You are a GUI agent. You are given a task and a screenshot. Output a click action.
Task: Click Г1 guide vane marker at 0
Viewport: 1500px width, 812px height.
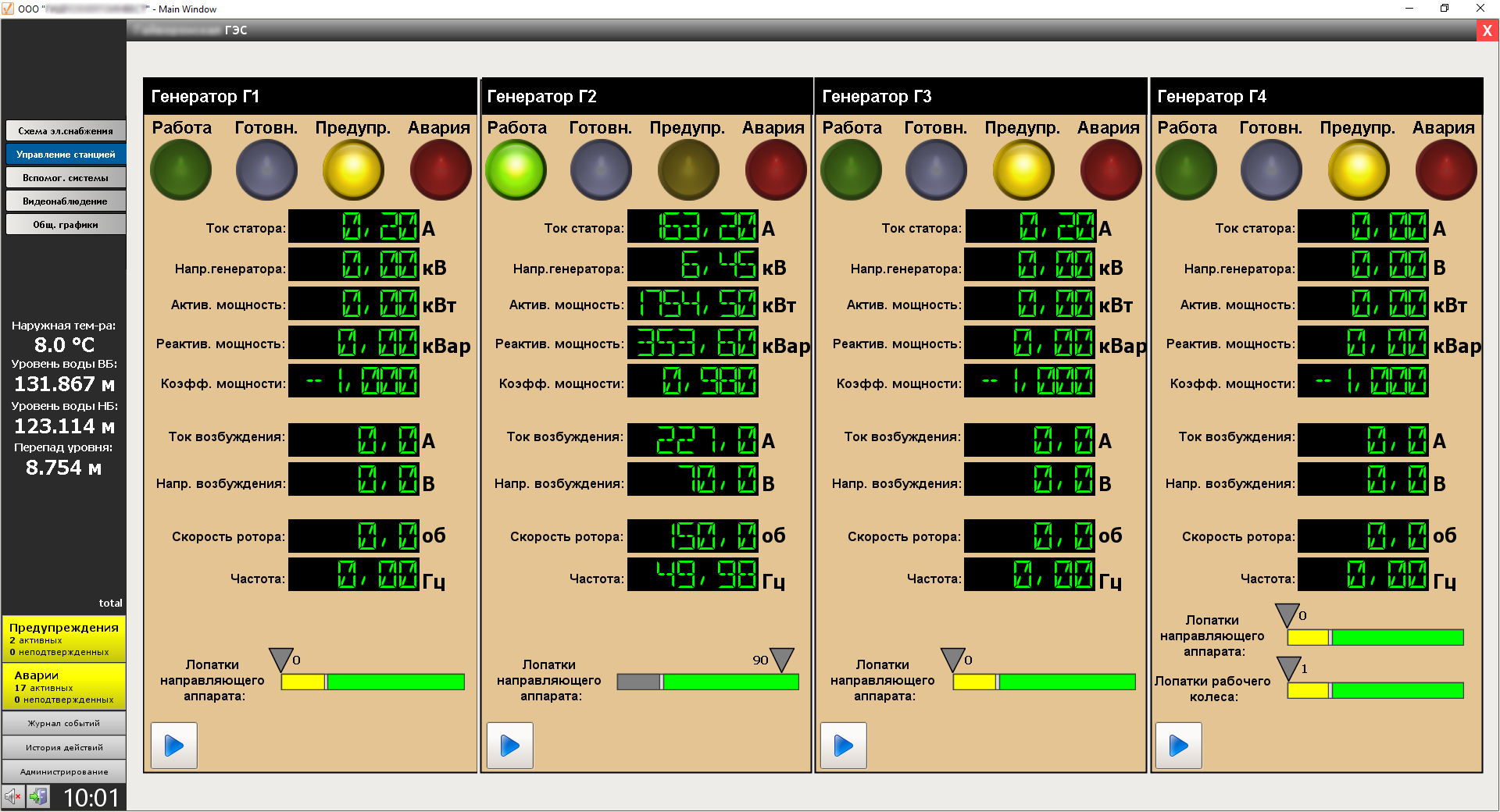[281, 660]
